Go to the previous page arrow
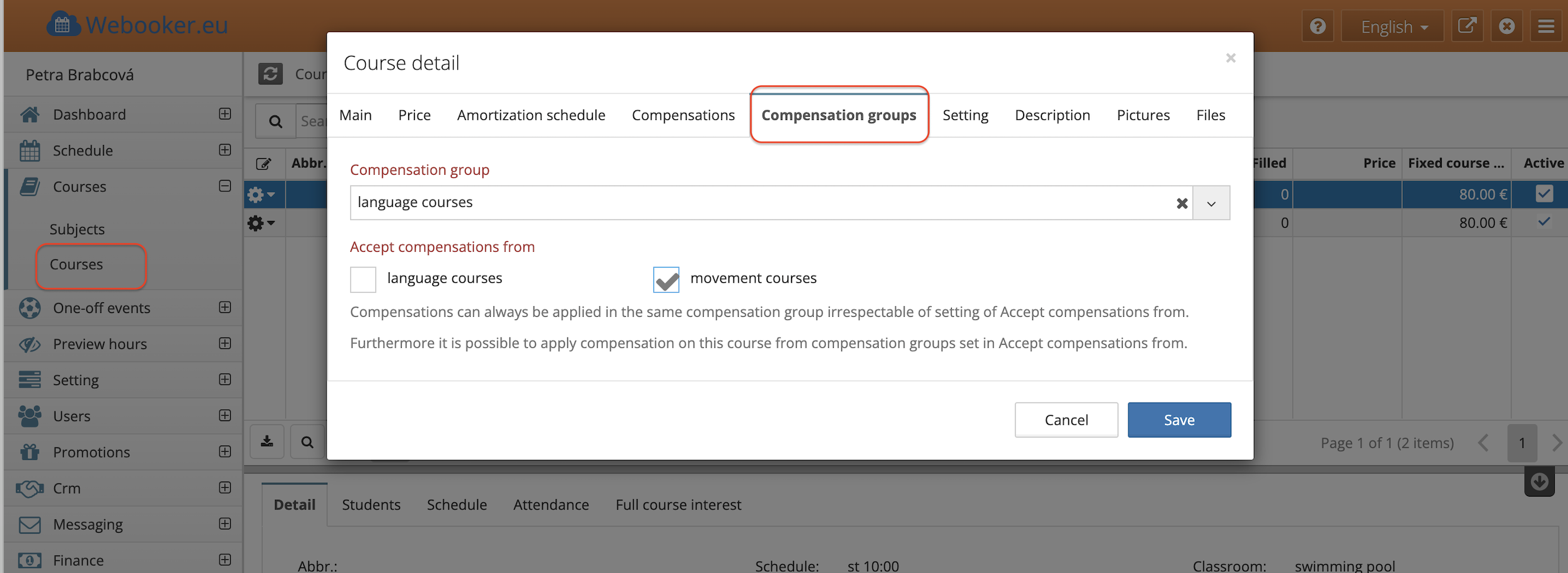This screenshot has height=573, width=1568. click(1483, 443)
